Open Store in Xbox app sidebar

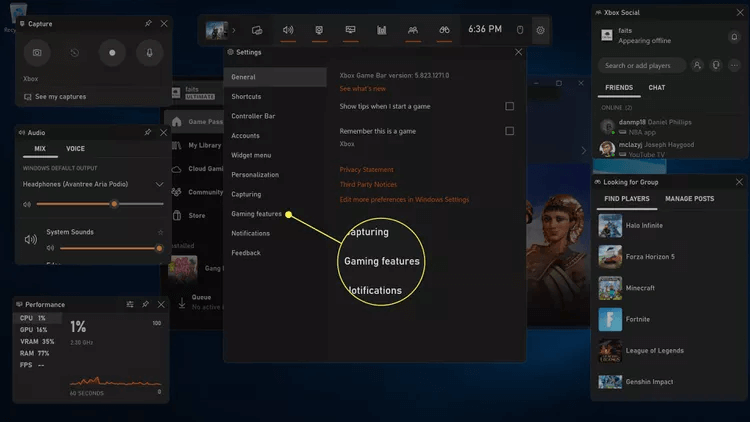click(195, 216)
